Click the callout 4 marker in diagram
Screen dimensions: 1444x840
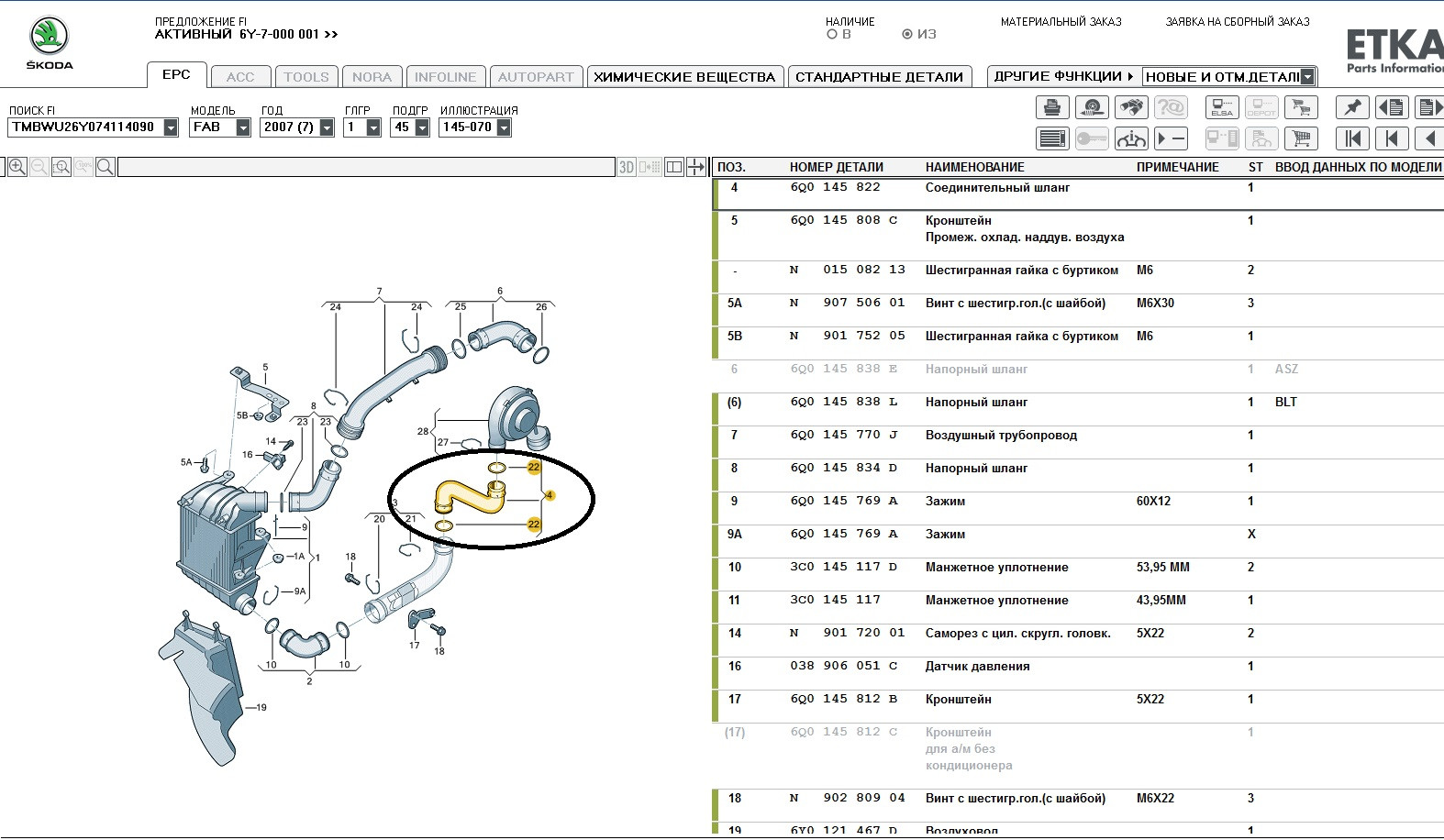(x=550, y=496)
